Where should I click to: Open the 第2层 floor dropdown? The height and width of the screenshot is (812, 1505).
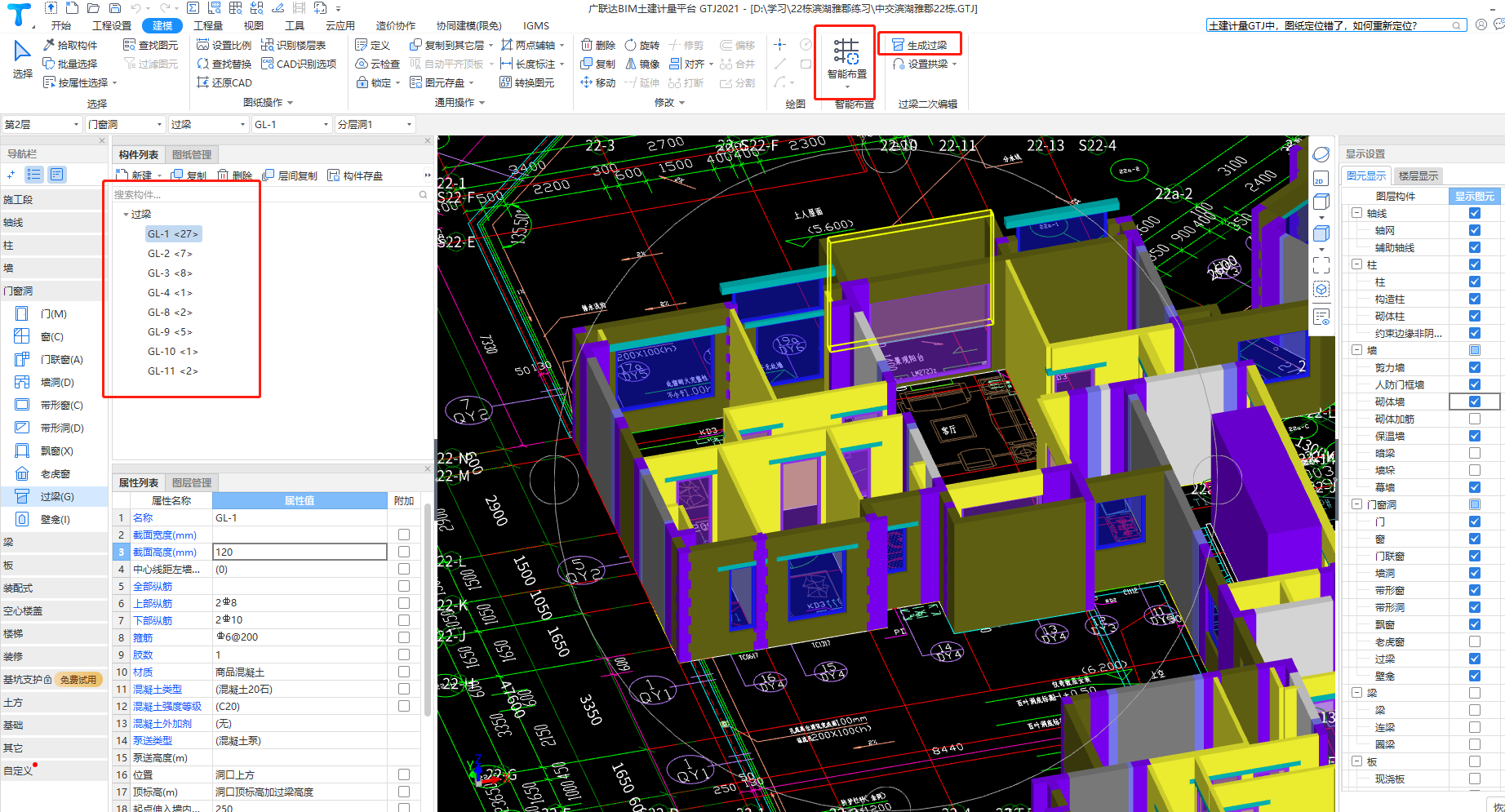42,124
